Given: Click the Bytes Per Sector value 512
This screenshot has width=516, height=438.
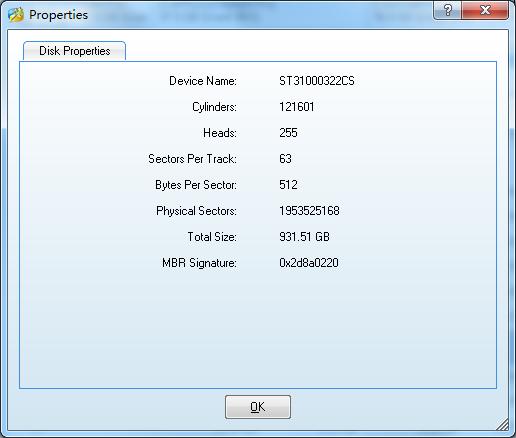Looking at the screenshot, I should (288, 185).
